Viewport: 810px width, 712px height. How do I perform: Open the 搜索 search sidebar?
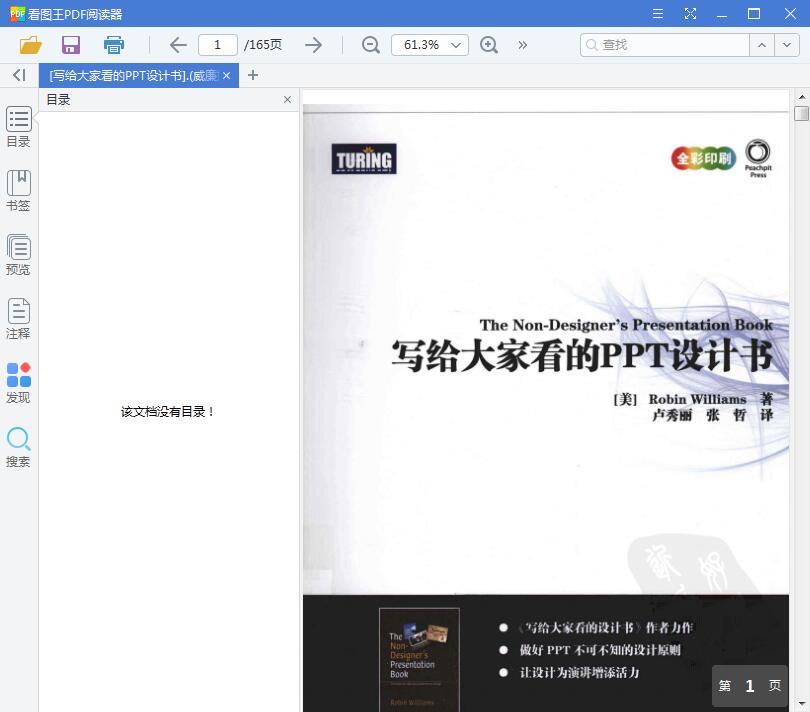19,447
